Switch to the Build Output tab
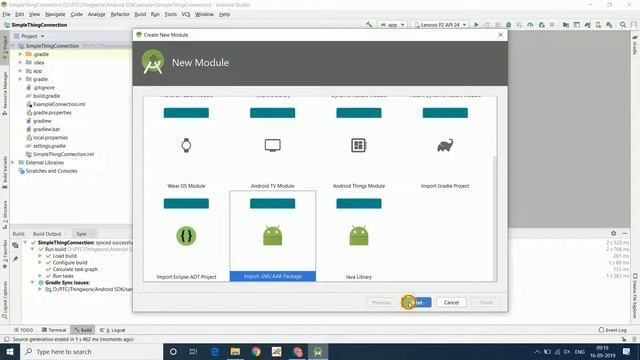This screenshot has width=640, height=360. (47, 234)
